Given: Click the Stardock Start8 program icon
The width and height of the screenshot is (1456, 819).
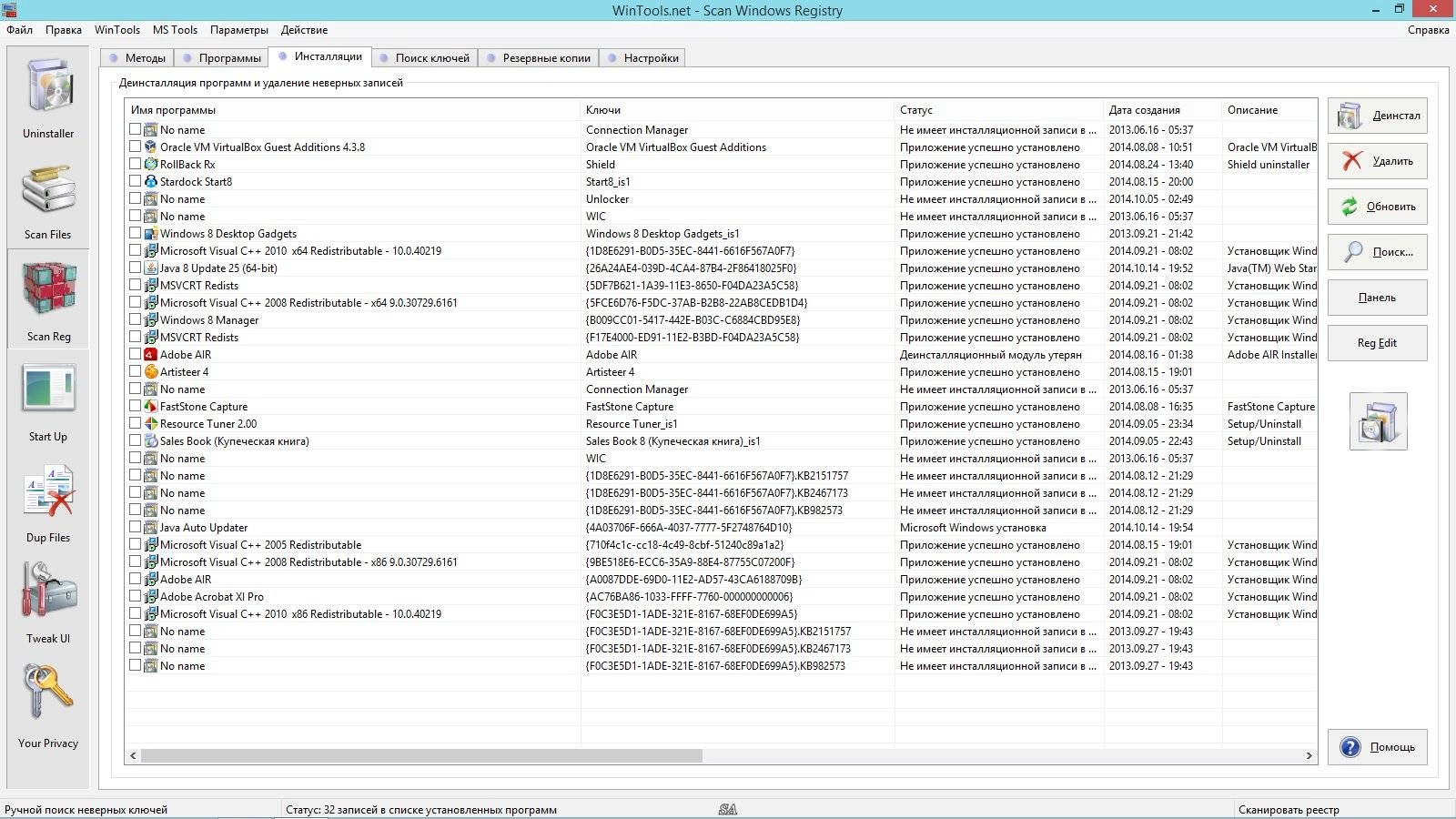Looking at the screenshot, I should (151, 181).
